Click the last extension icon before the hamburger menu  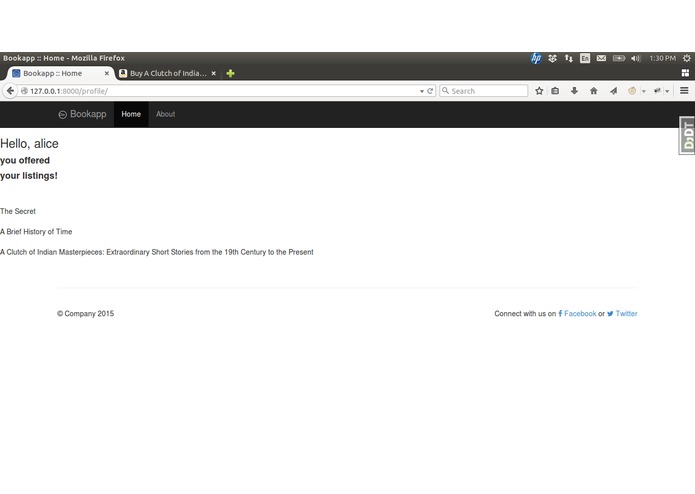click(x=657, y=91)
